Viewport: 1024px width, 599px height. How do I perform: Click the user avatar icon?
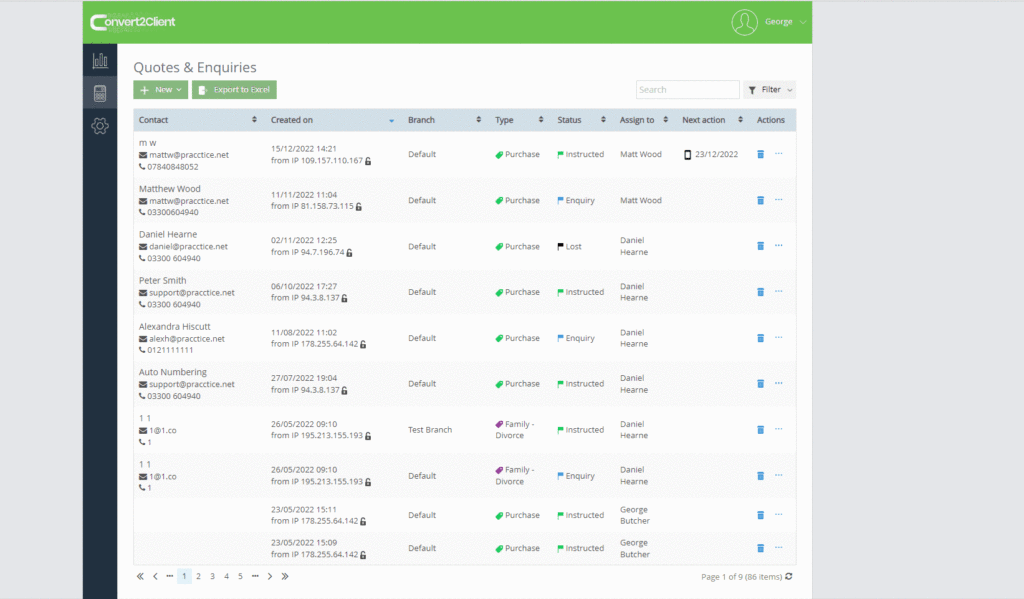(744, 22)
